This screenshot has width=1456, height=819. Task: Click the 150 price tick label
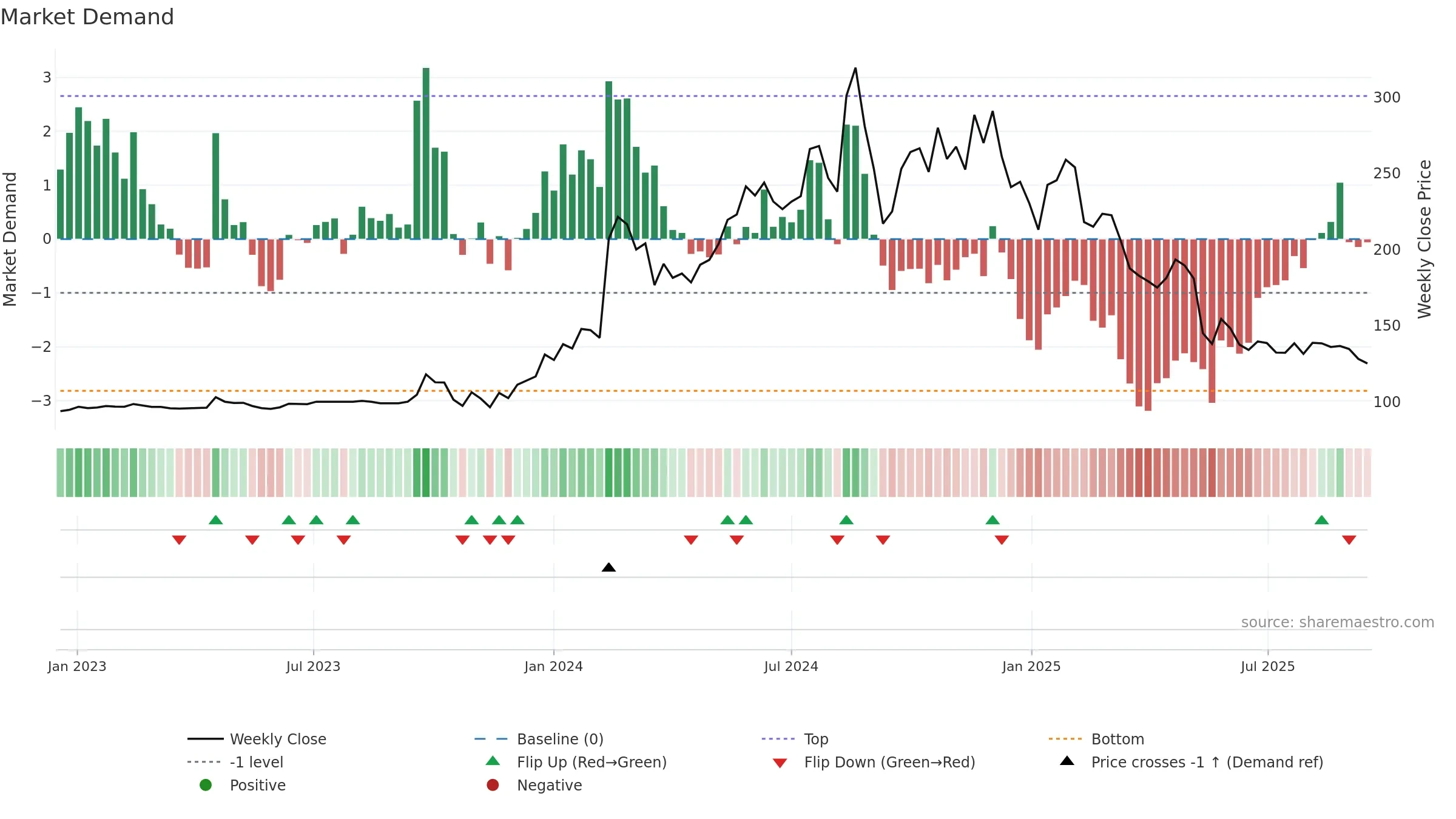coord(1387,325)
